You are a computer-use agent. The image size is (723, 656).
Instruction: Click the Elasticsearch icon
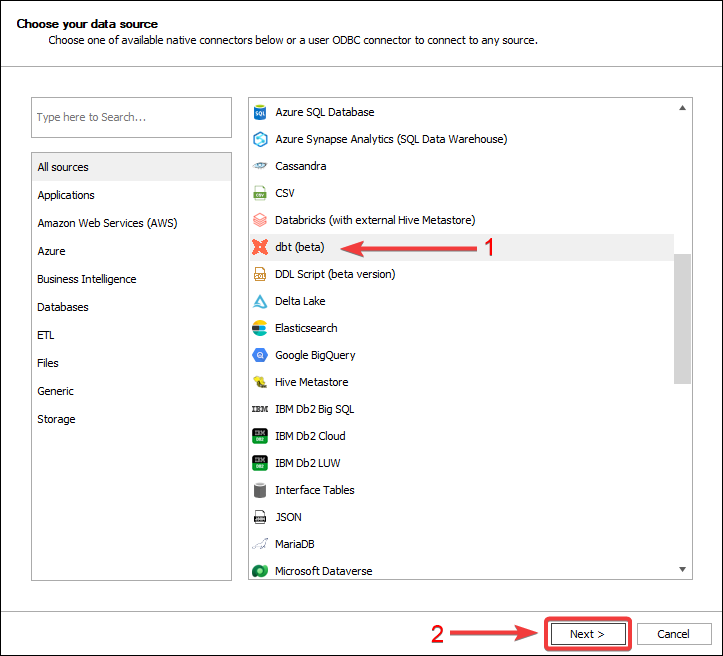click(x=260, y=328)
